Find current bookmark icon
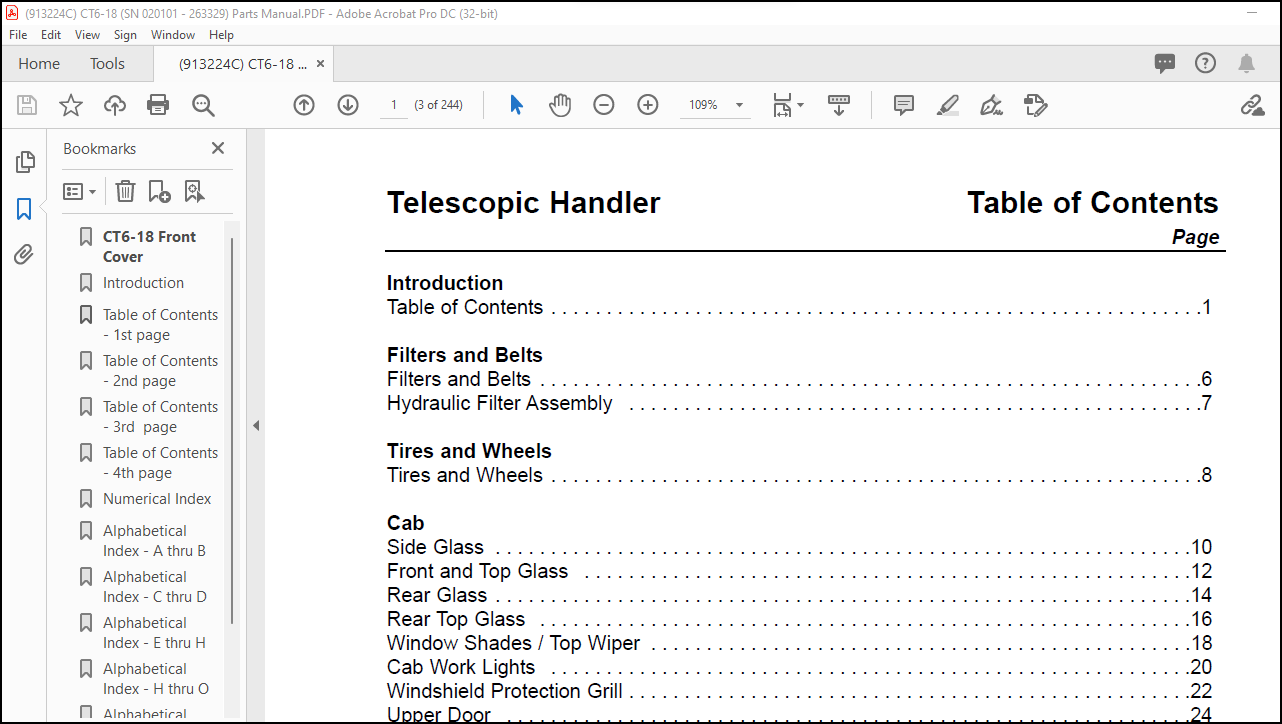This screenshot has width=1282, height=724. tap(194, 191)
